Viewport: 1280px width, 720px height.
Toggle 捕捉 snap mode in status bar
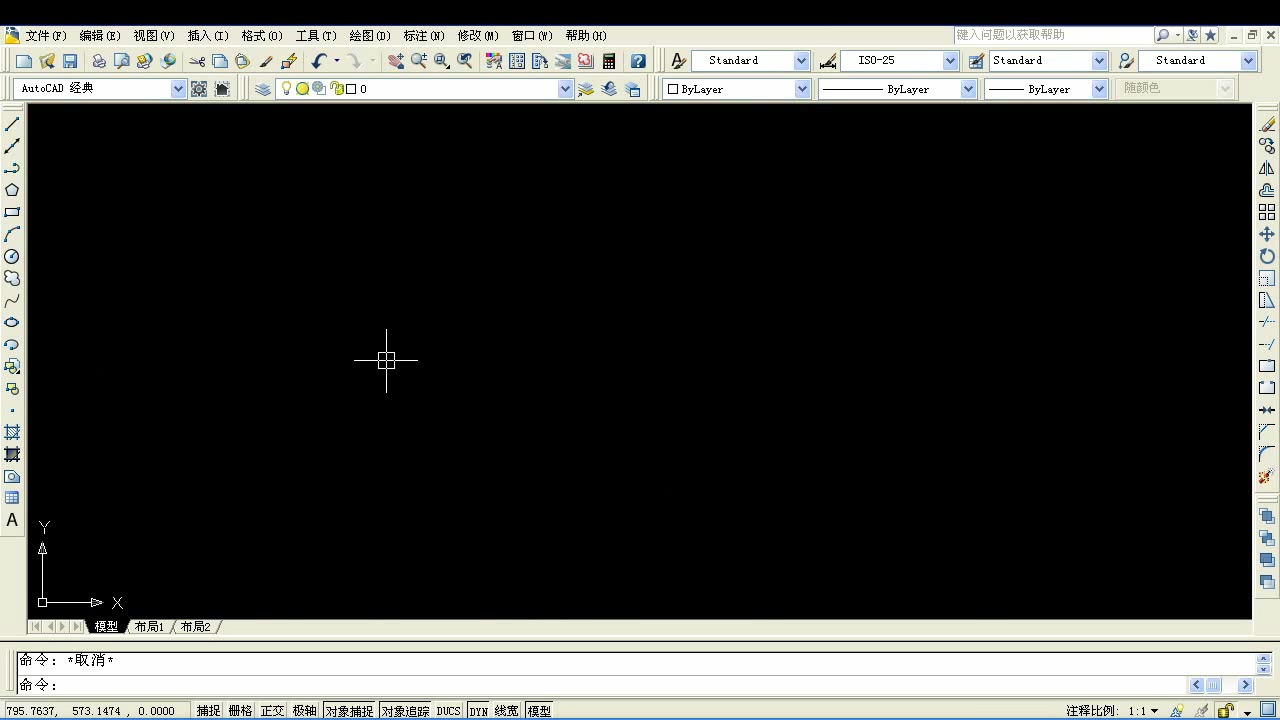(x=208, y=711)
